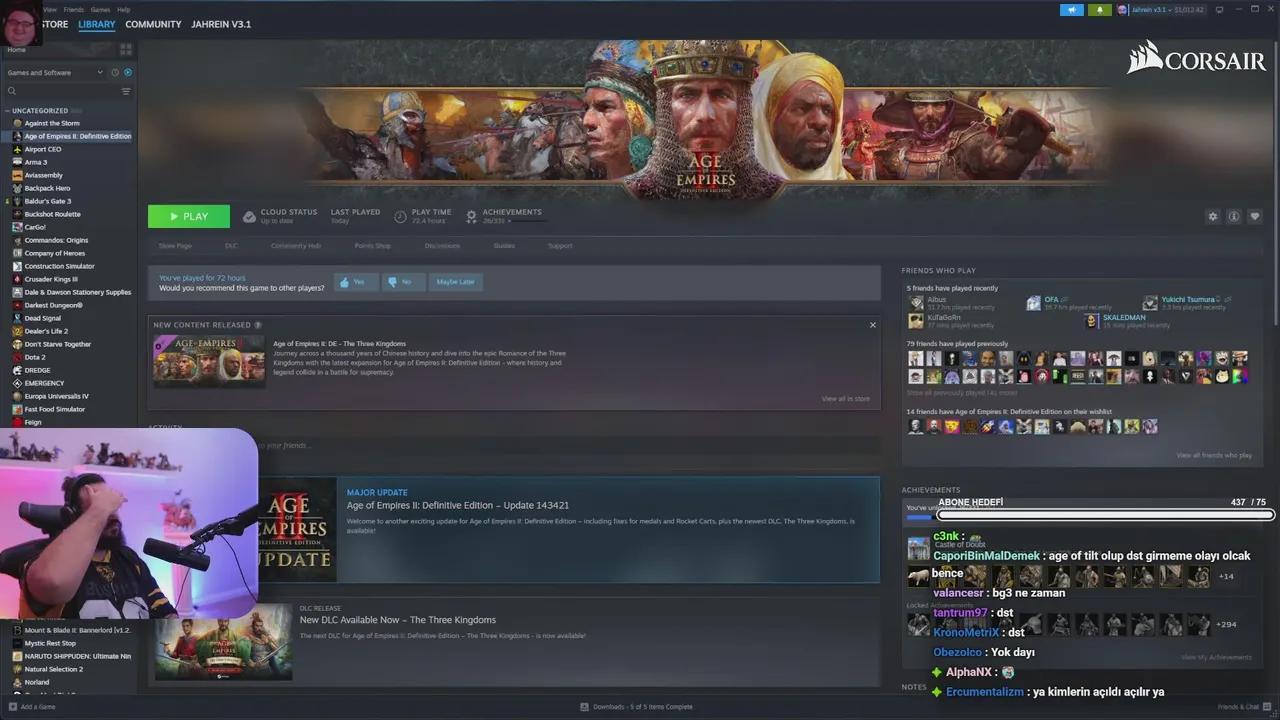Open friend Yukichi Tsumura's profile
This screenshot has width=1280, height=720.
1188,299
